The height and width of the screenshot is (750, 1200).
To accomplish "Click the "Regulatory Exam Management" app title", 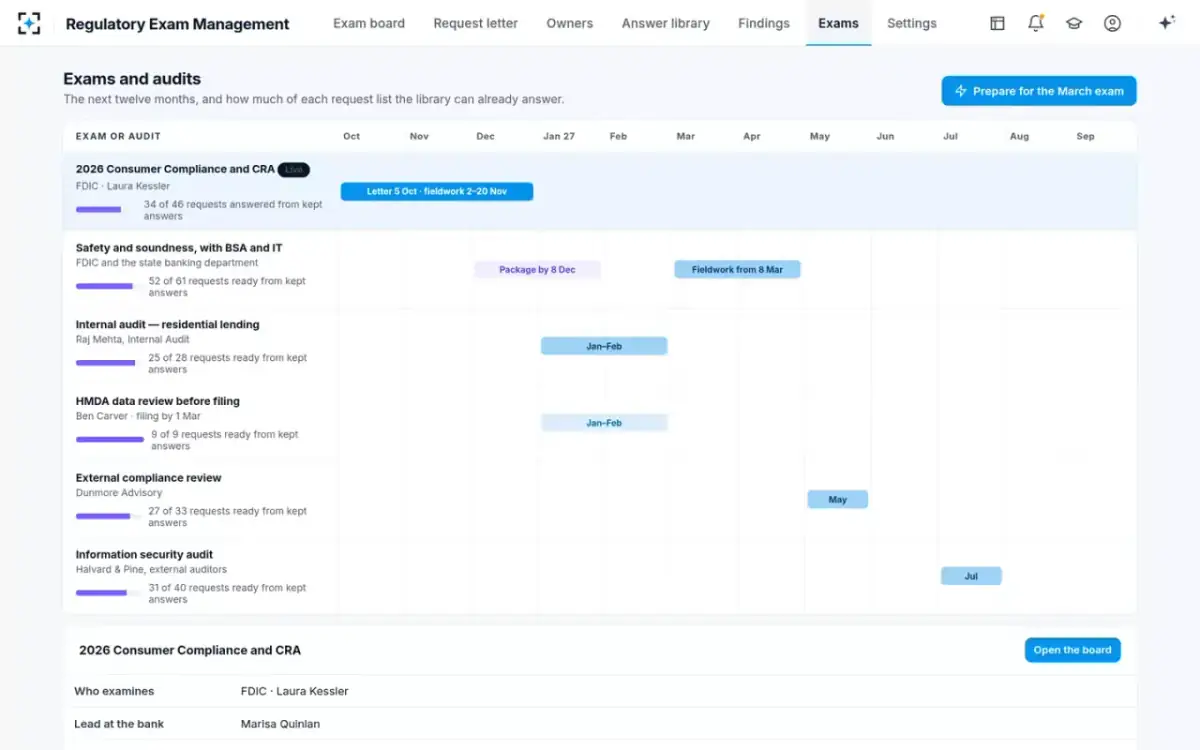I will (x=177, y=24).
